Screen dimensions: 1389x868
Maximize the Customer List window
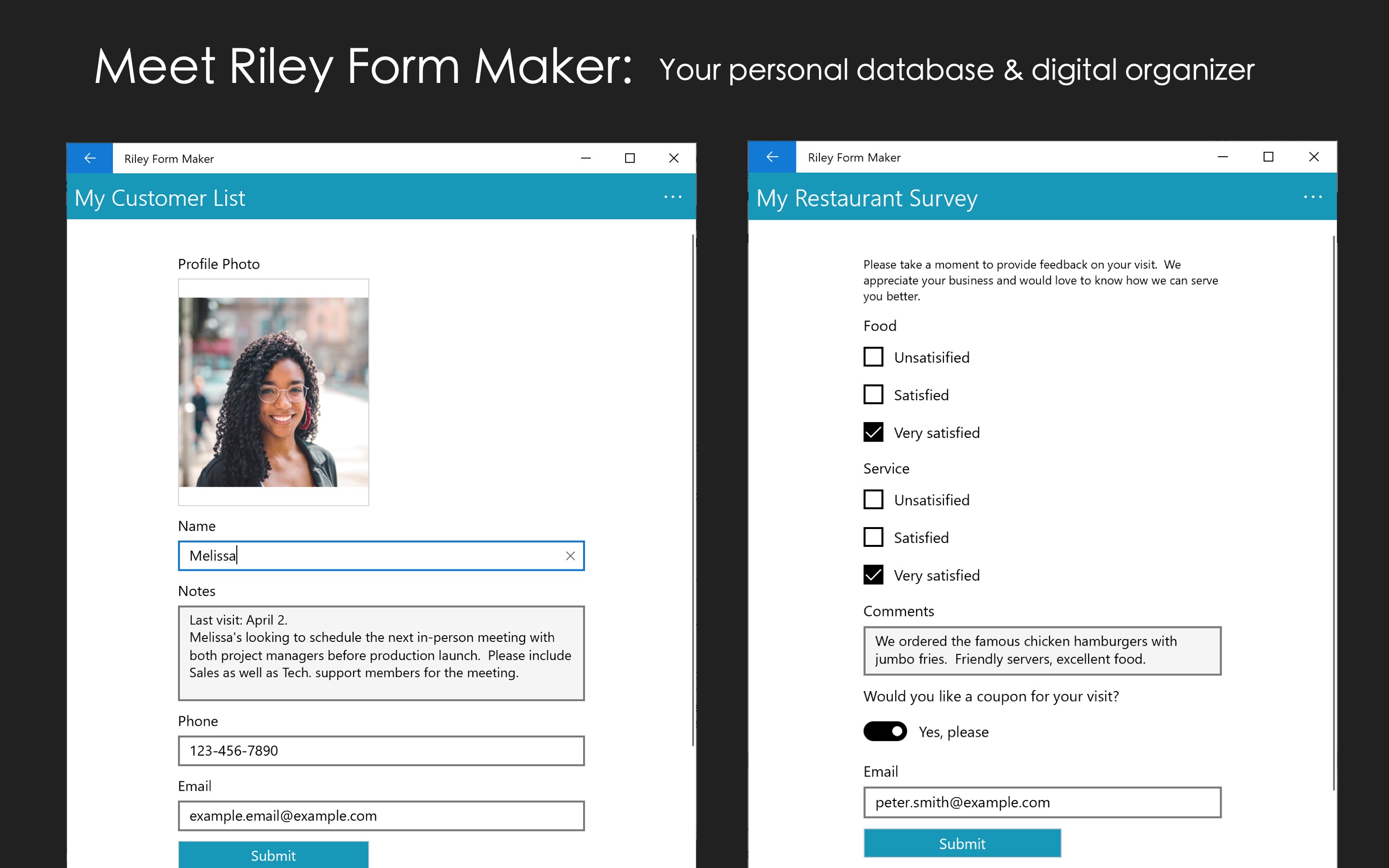[630, 158]
